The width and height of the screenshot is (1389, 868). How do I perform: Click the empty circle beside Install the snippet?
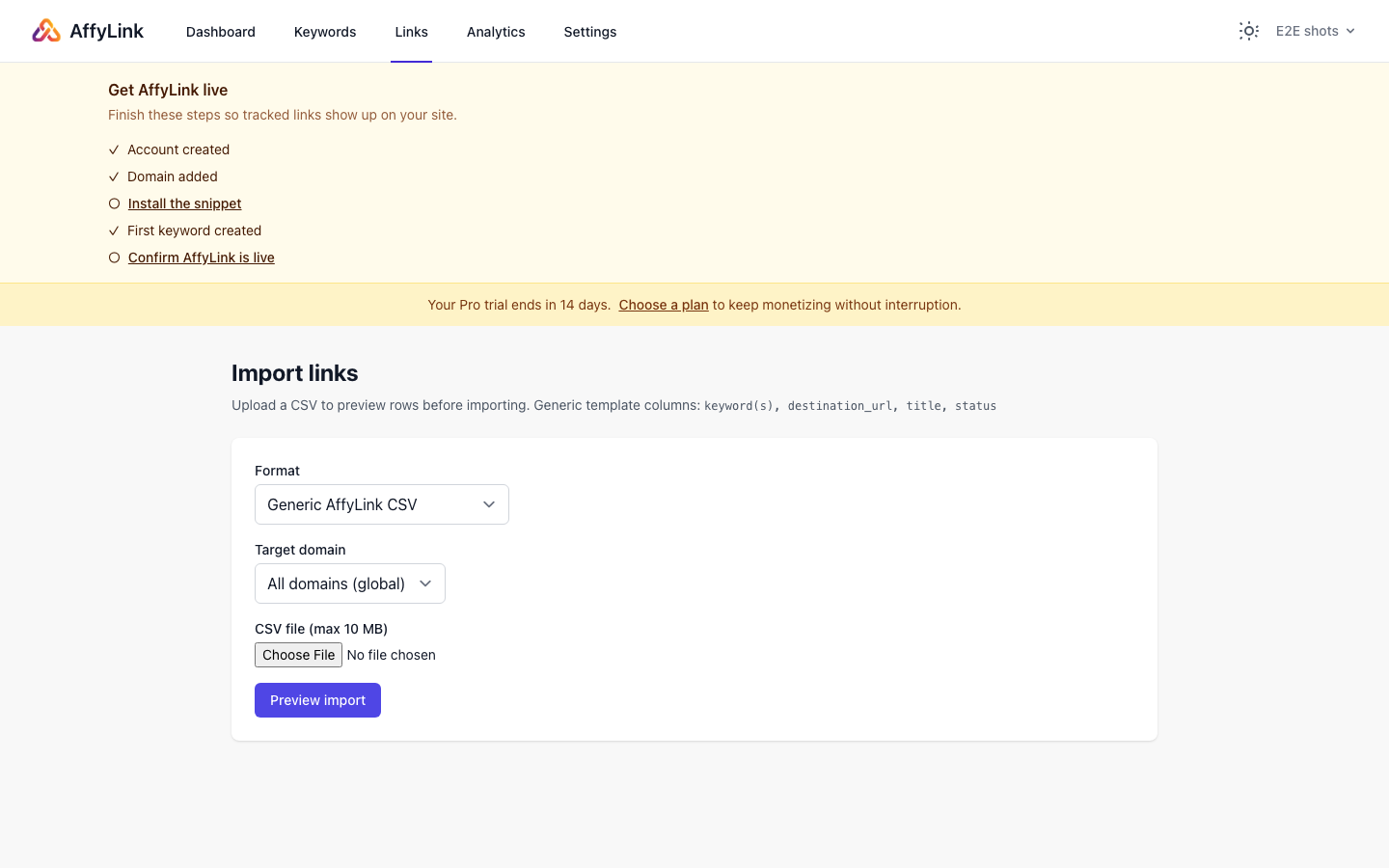tap(114, 203)
